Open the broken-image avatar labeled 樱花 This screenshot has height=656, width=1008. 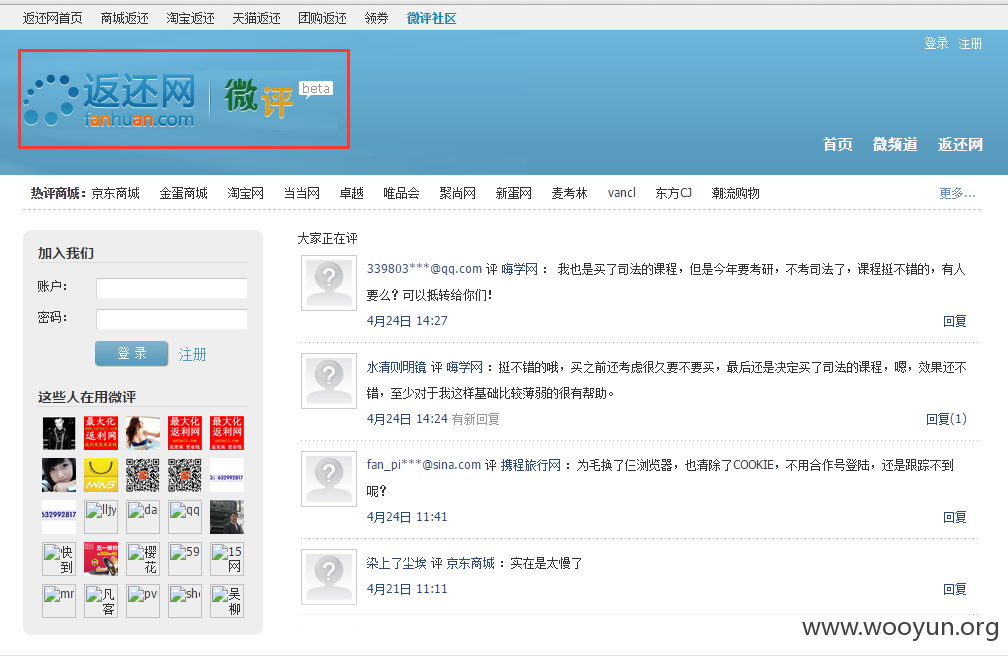[143, 559]
